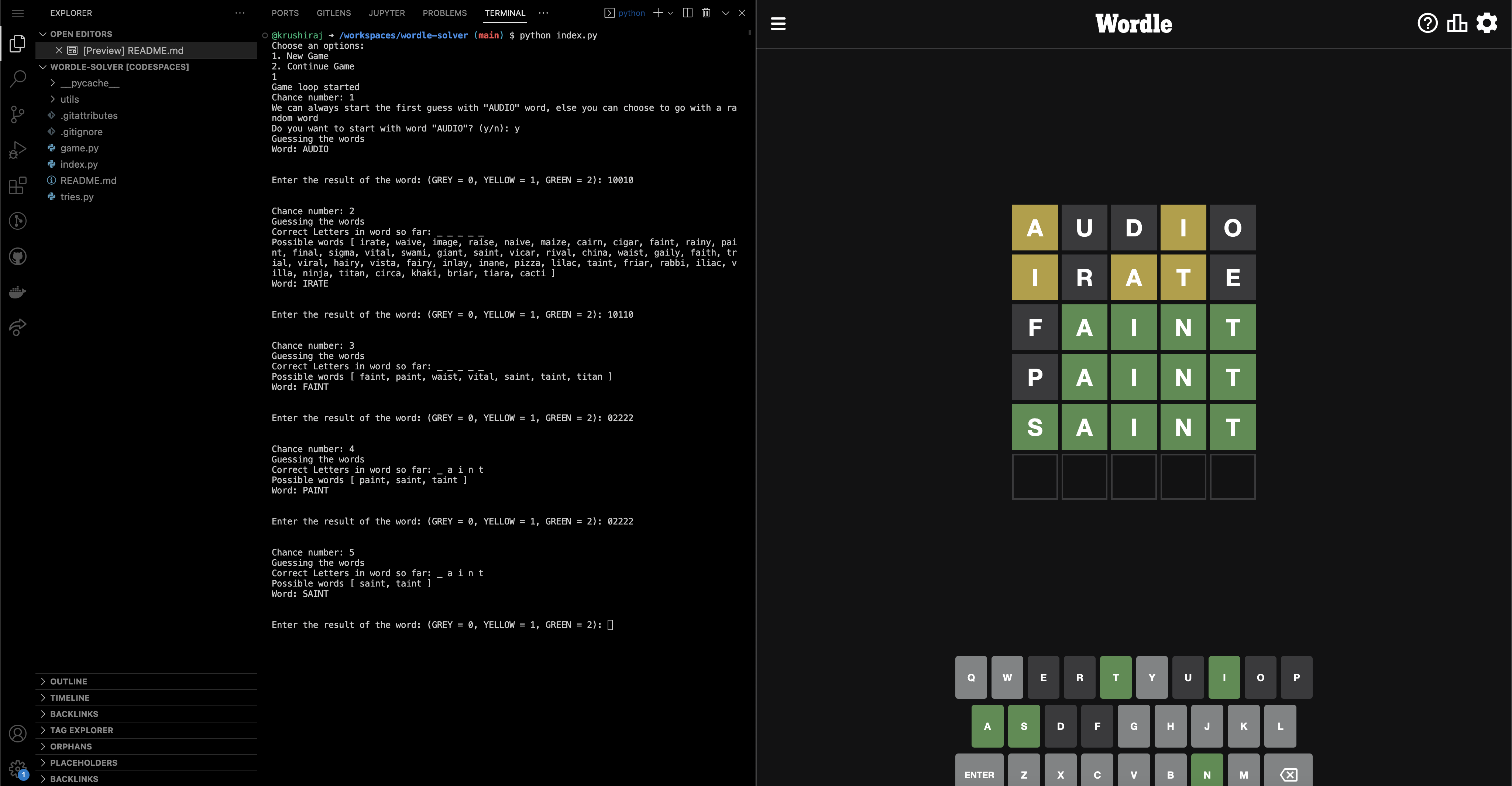Open Wordle statistics bar chart icon
Screen dimensions: 1512x786
pos(1457,24)
